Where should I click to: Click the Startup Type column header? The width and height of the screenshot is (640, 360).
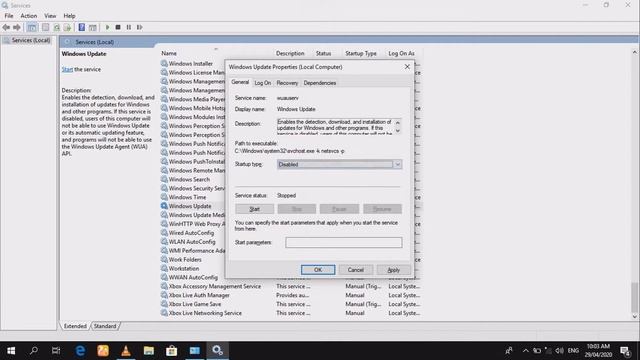[x=361, y=53]
